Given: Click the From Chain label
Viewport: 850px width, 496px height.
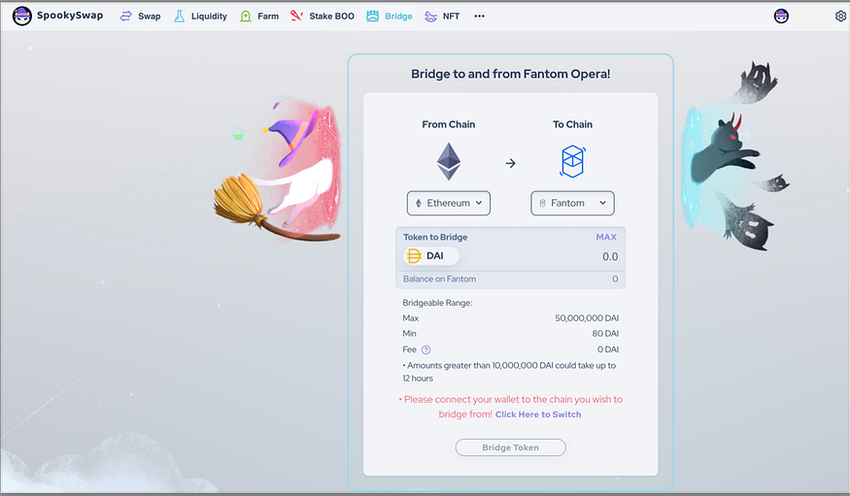Looking at the screenshot, I should [x=448, y=124].
